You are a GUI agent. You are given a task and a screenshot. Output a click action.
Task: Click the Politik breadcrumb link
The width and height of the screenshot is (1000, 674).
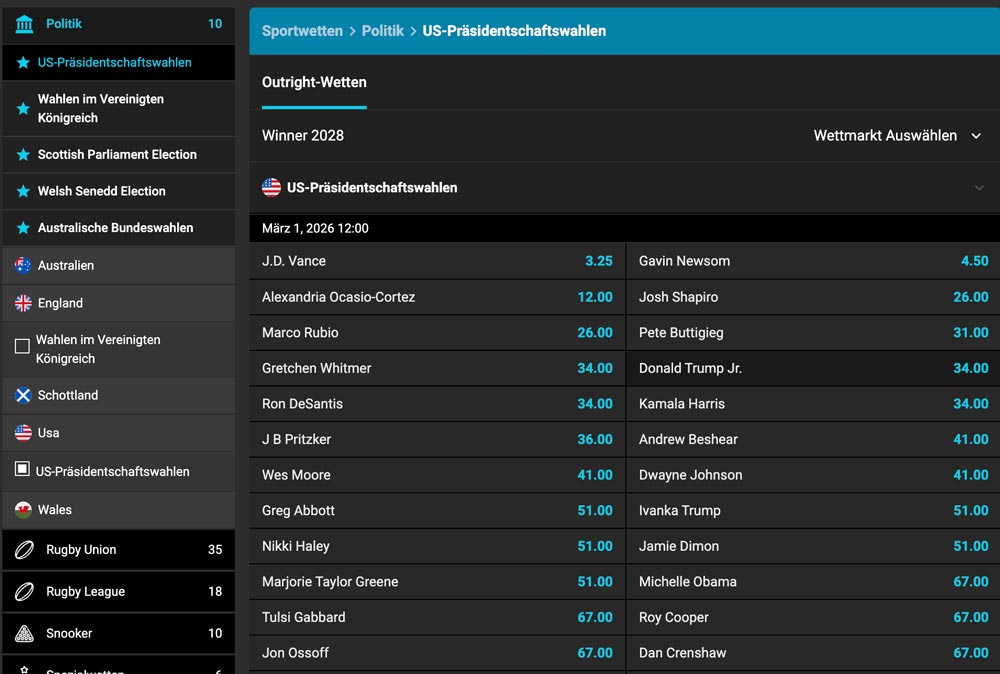[x=382, y=31]
